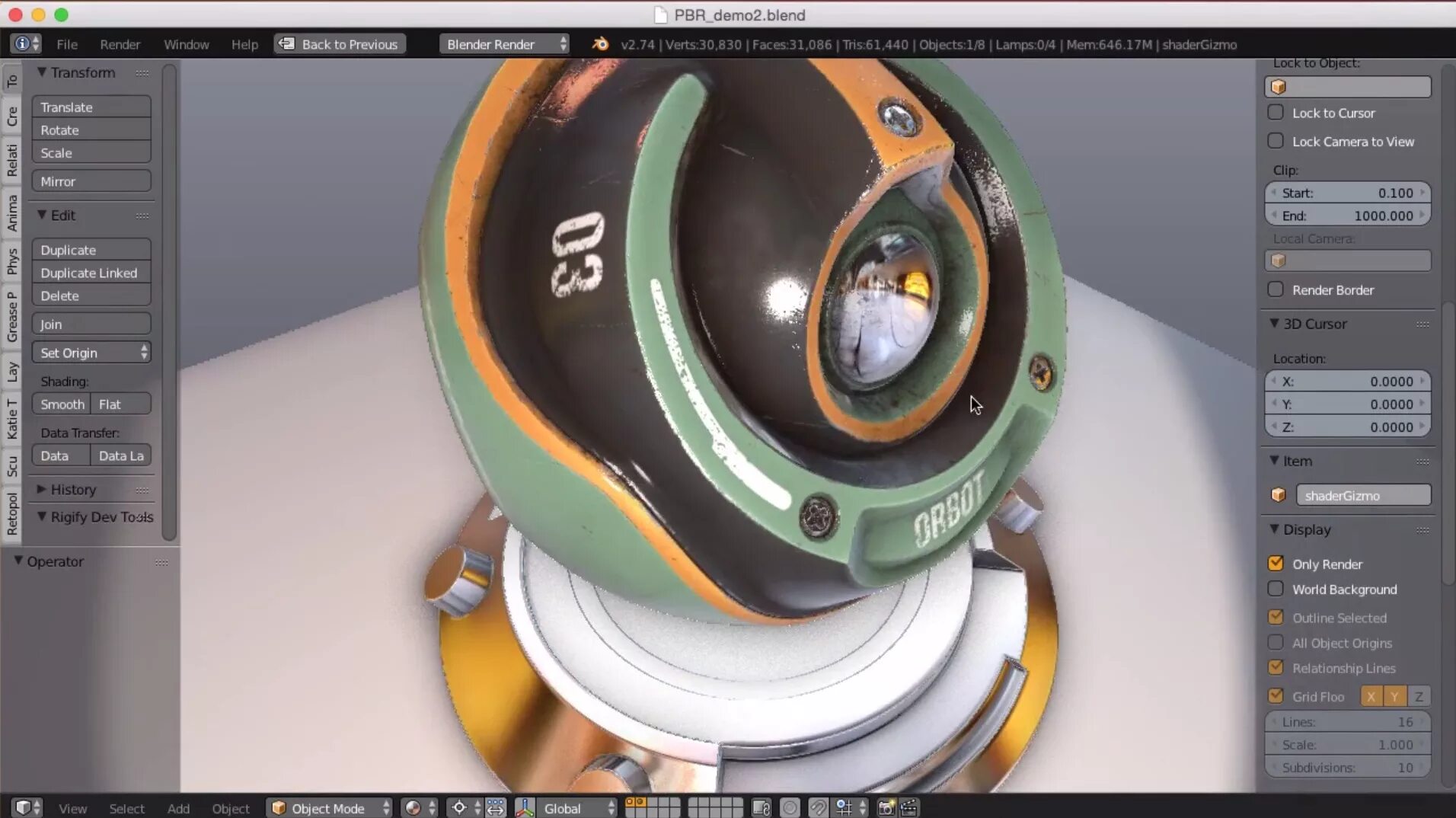Open the 3D View's Select menu
Viewport: 1456px width, 818px height.
(126, 808)
